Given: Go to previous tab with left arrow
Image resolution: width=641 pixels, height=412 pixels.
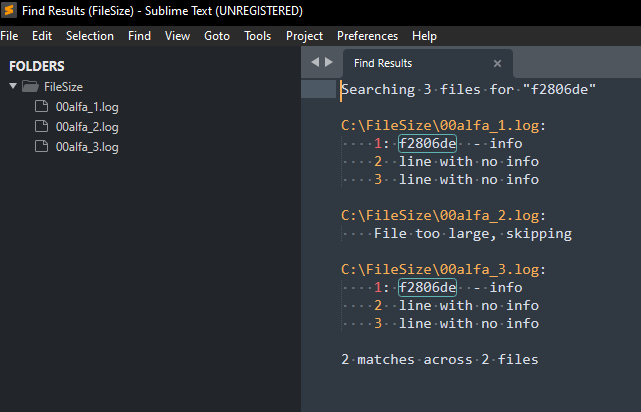Looking at the screenshot, I should [x=315, y=62].
